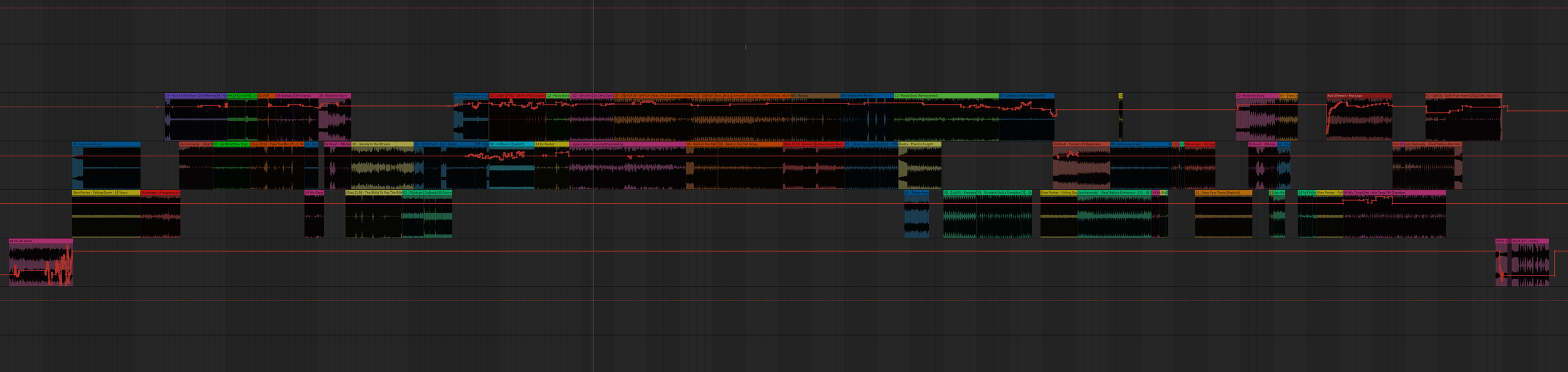Select the 'Islands in the Stream' clip
This screenshot has height=372, width=1568.
[382, 166]
